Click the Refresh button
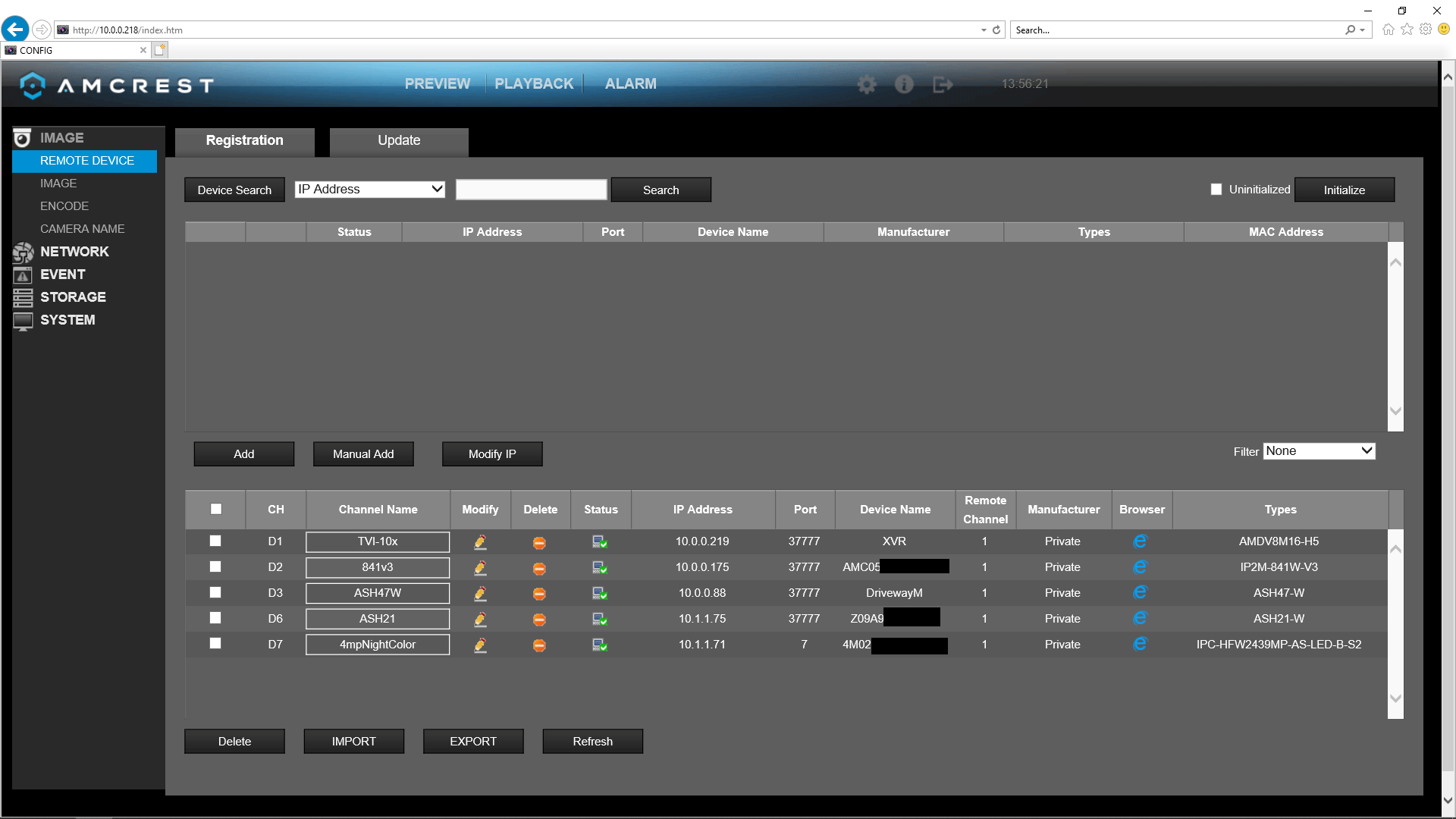 593,742
